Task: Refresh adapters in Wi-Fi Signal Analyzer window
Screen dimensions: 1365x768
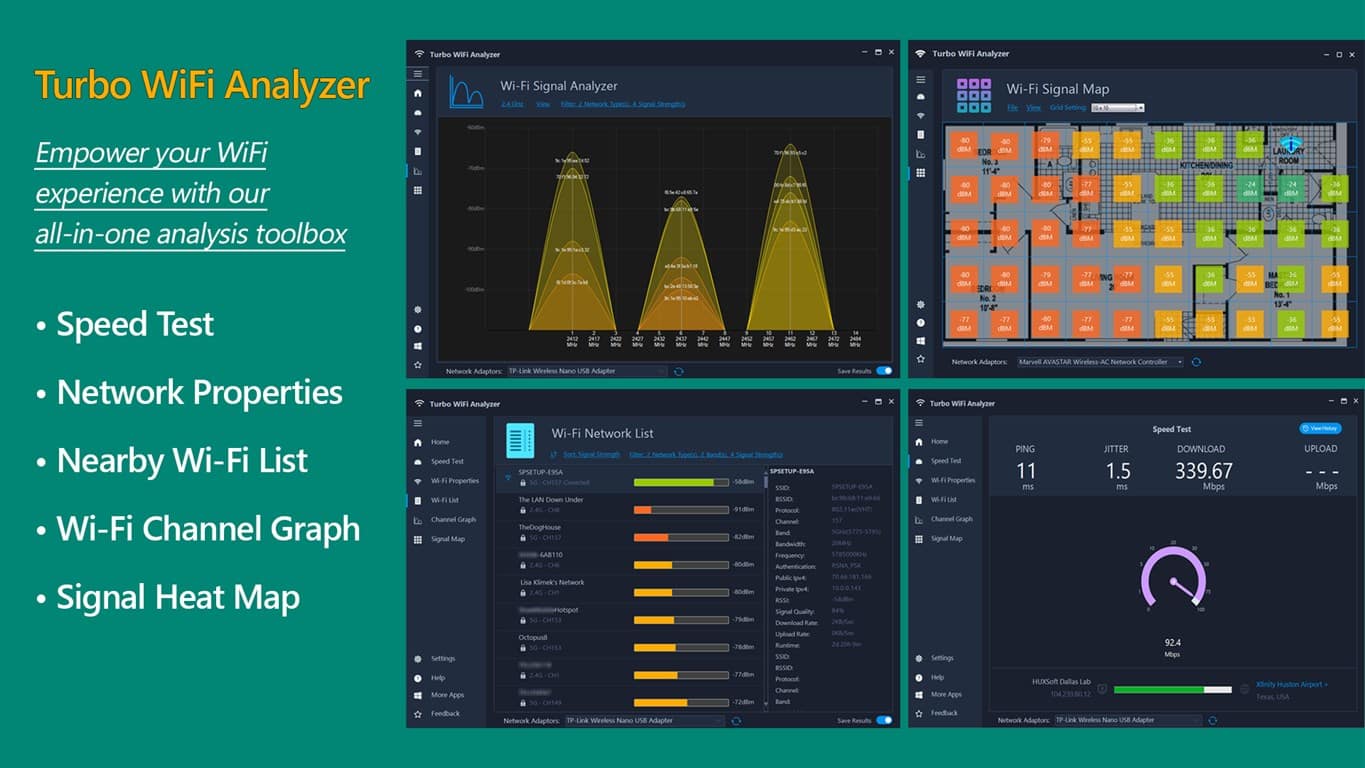Action: 679,371
